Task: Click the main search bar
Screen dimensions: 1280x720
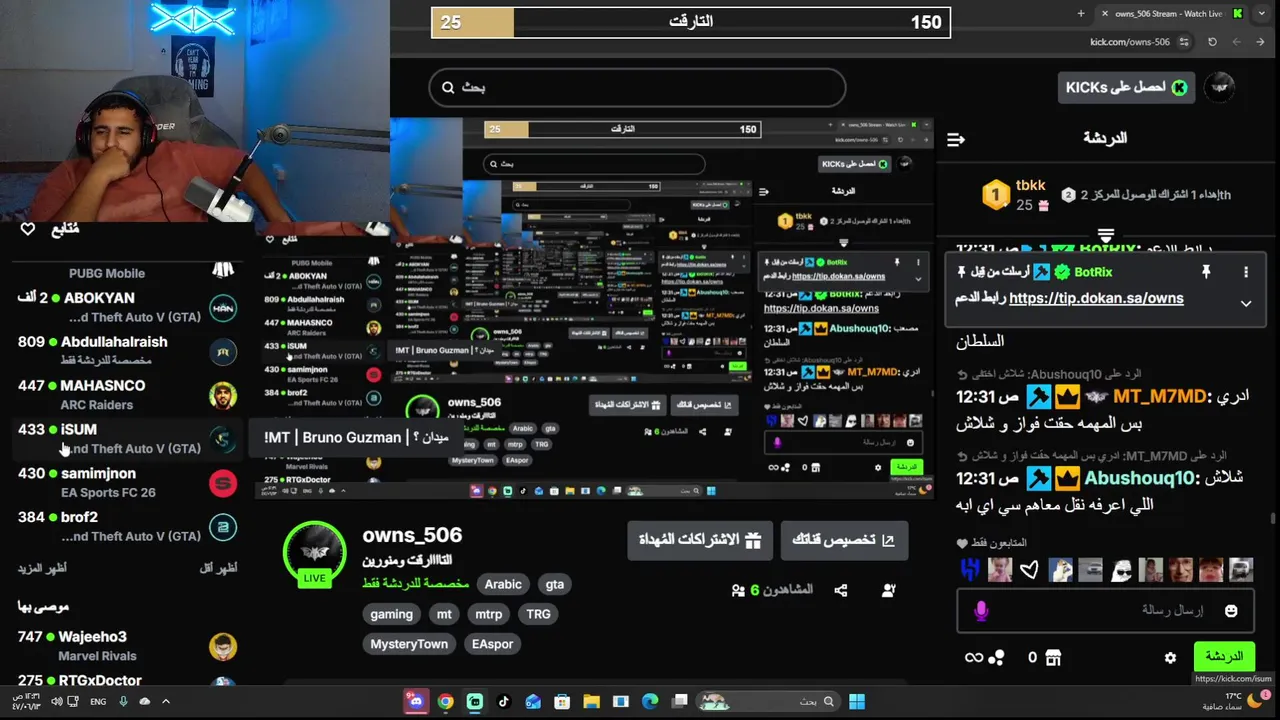Action: point(637,87)
